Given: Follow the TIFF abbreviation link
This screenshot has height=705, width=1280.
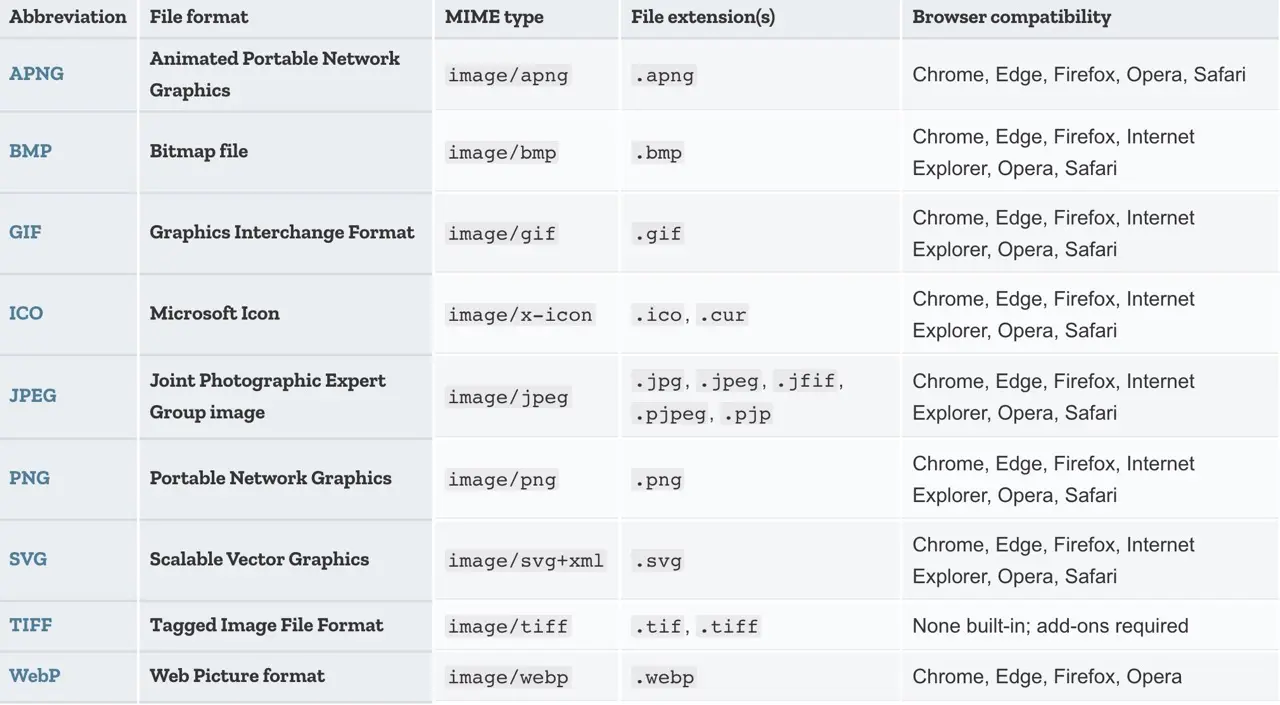Looking at the screenshot, I should tap(30, 625).
